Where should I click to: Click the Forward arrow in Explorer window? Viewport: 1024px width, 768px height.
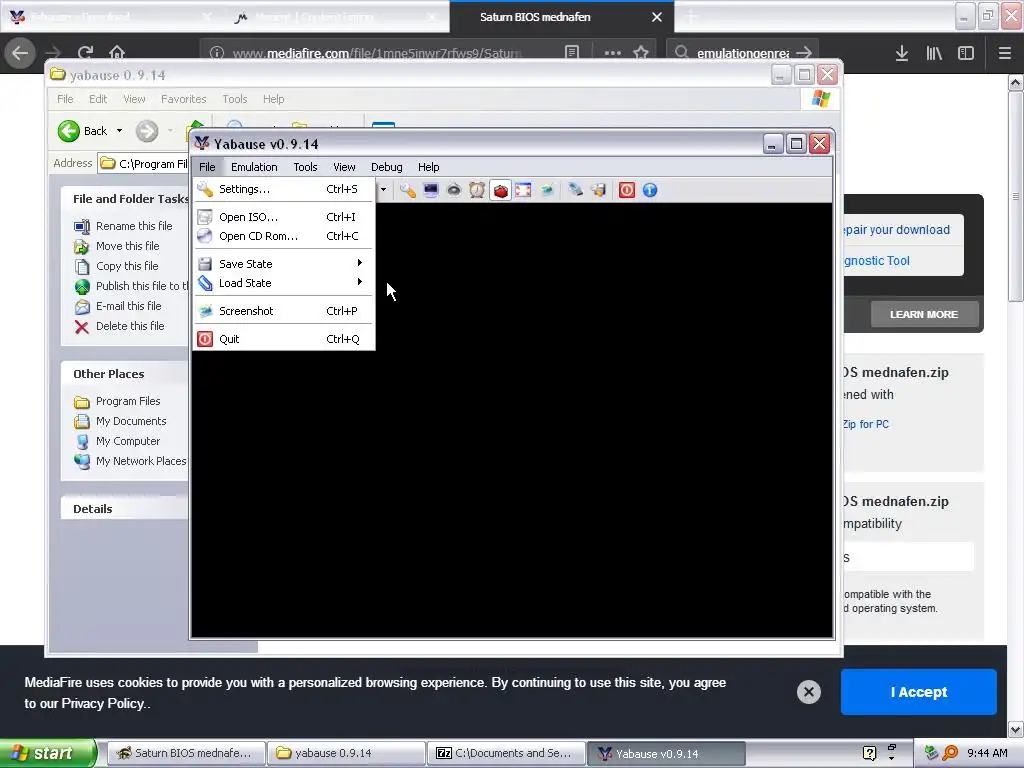147,131
